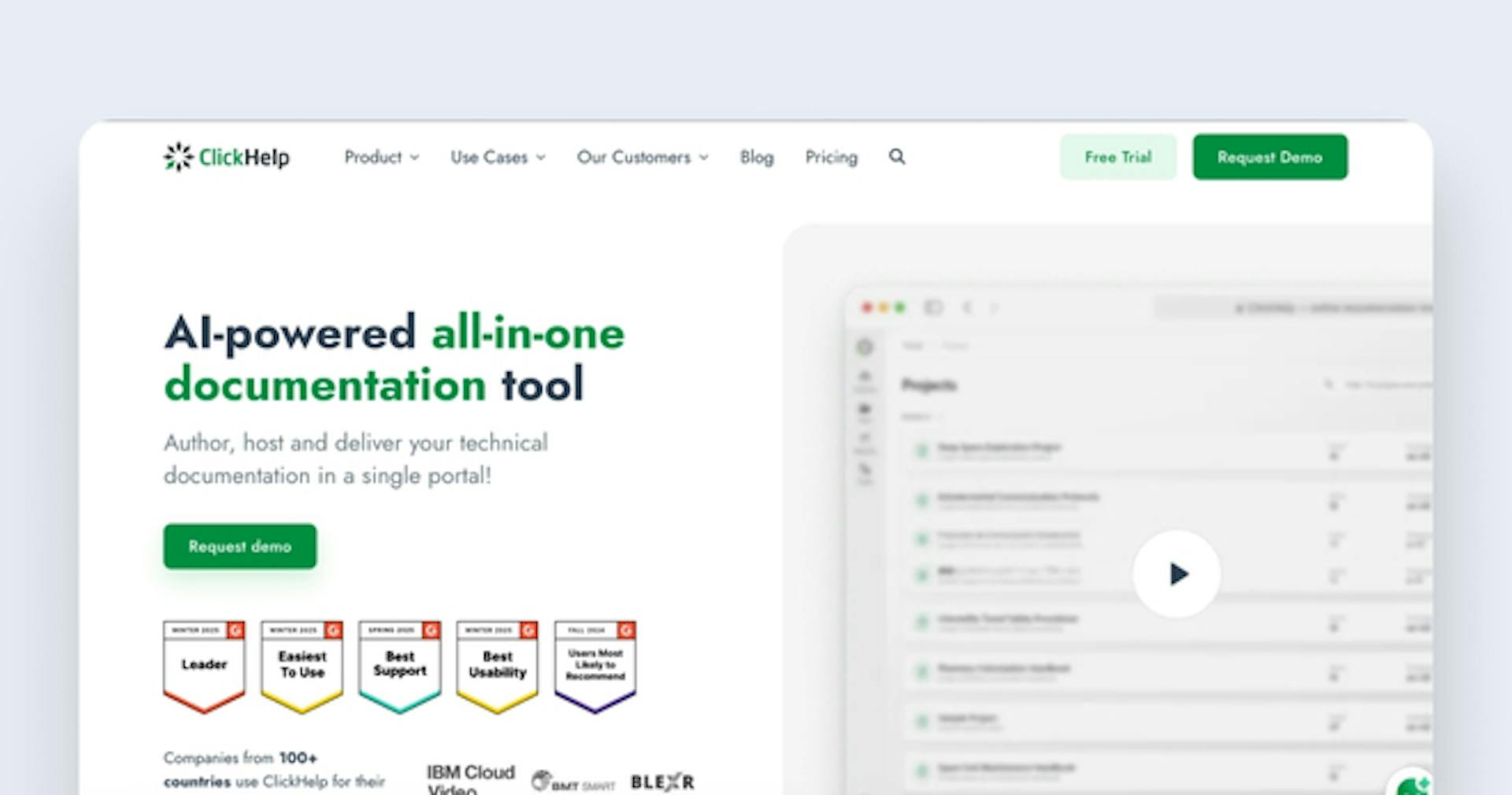Click the "Author, host and deliver" tagline text
The width and height of the screenshot is (1512, 795).
tap(356, 459)
